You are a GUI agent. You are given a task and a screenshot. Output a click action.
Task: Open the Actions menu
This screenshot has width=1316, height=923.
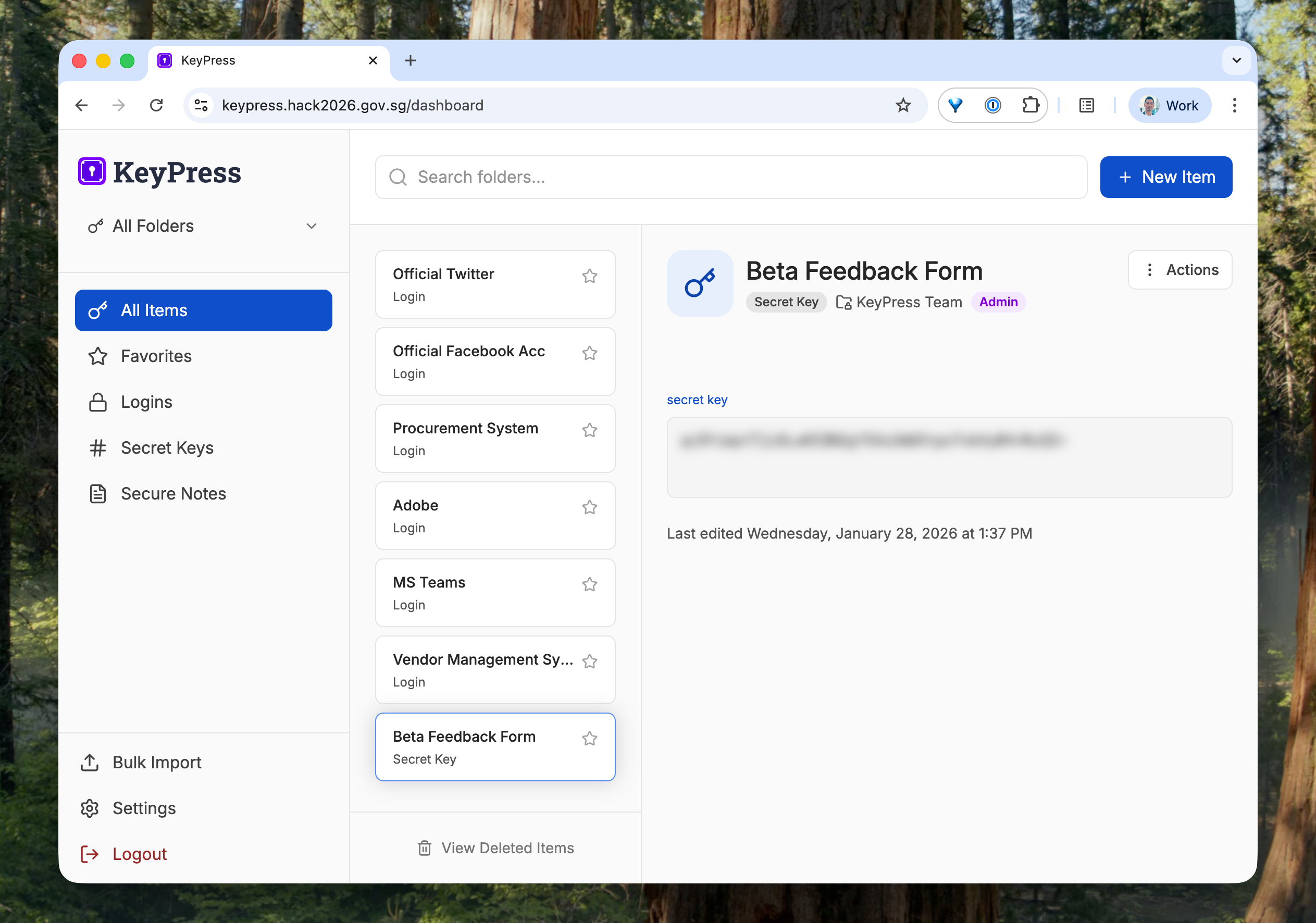point(1180,269)
